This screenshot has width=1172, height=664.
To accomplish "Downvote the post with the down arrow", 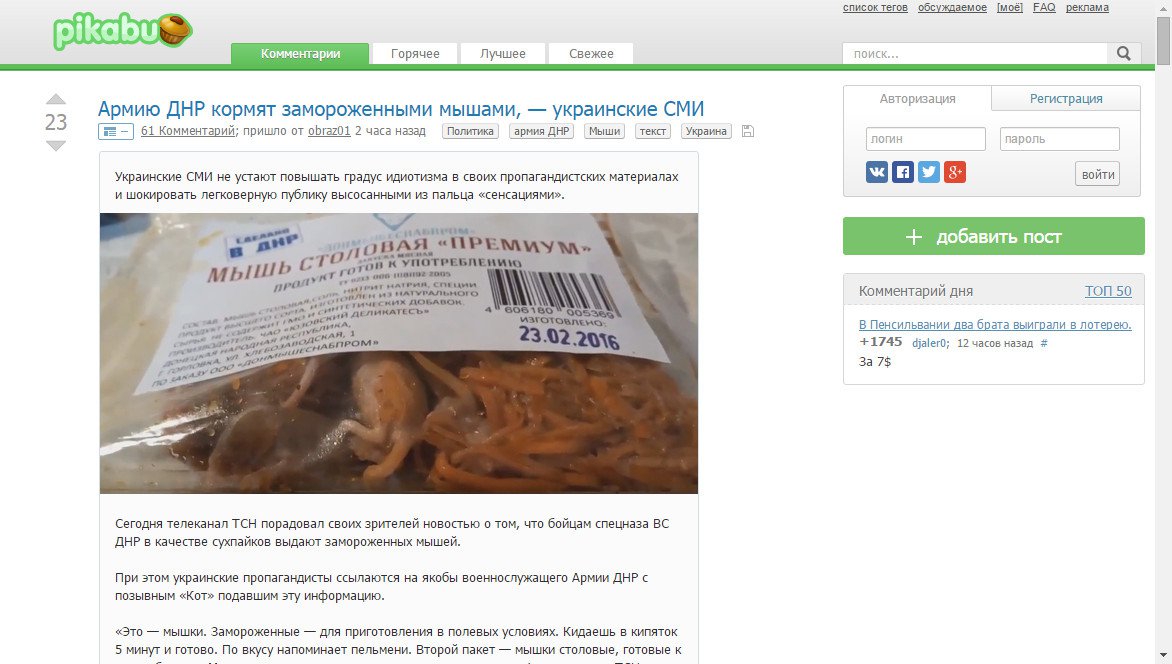I will [56, 145].
